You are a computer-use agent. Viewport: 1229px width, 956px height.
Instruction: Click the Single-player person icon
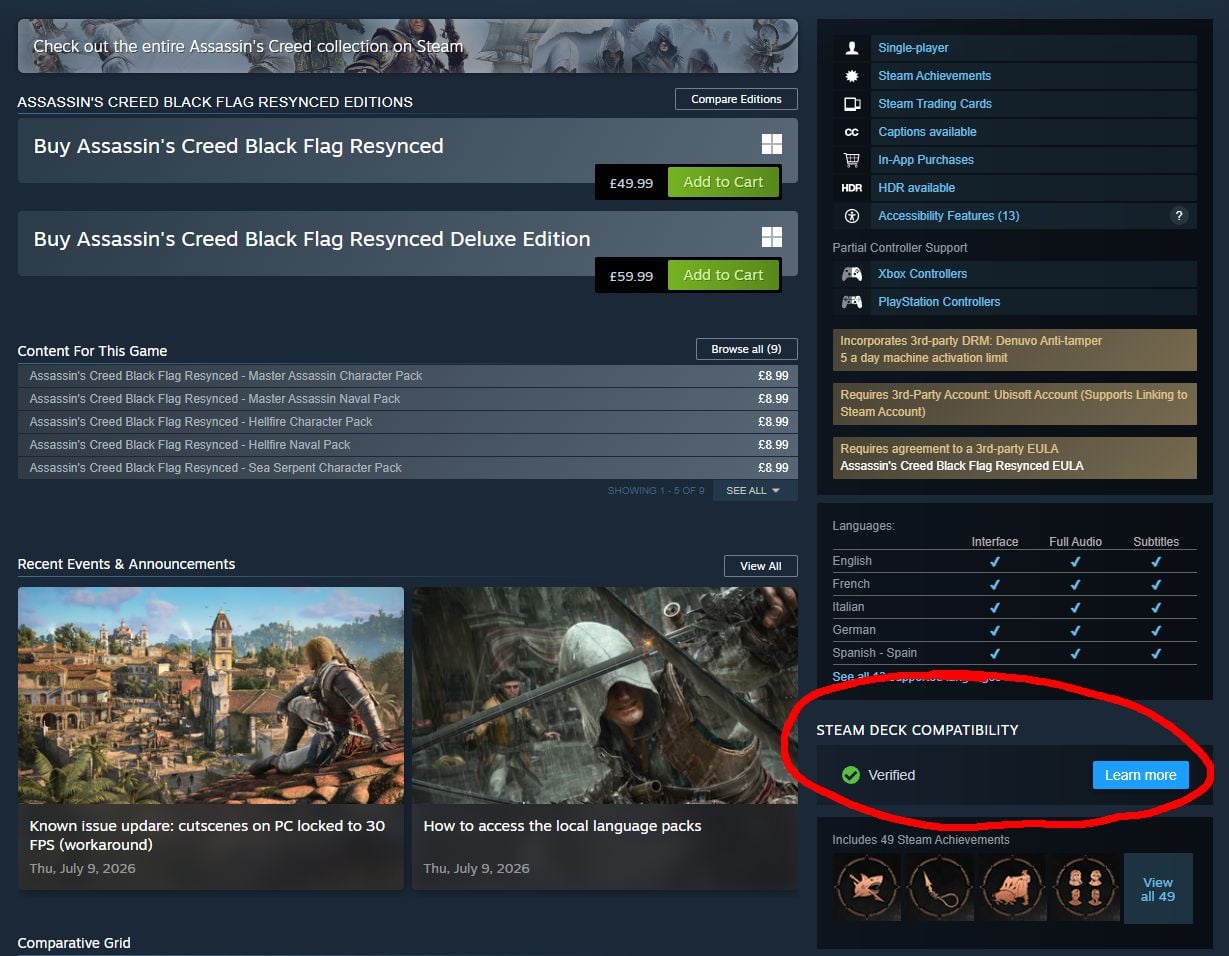click(x=852, y=48)
